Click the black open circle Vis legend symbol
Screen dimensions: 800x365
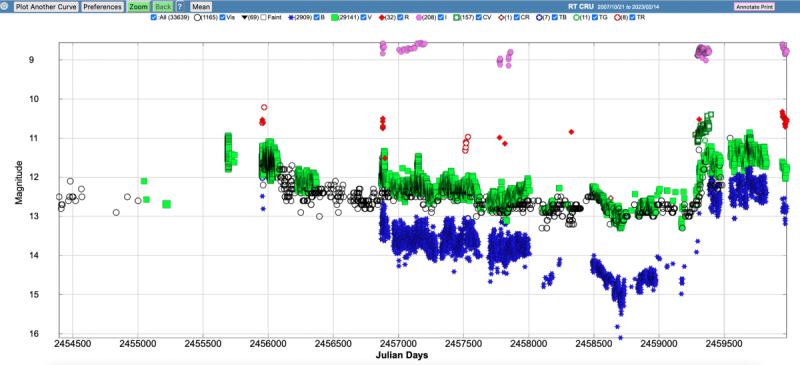[x=197, y=17]
